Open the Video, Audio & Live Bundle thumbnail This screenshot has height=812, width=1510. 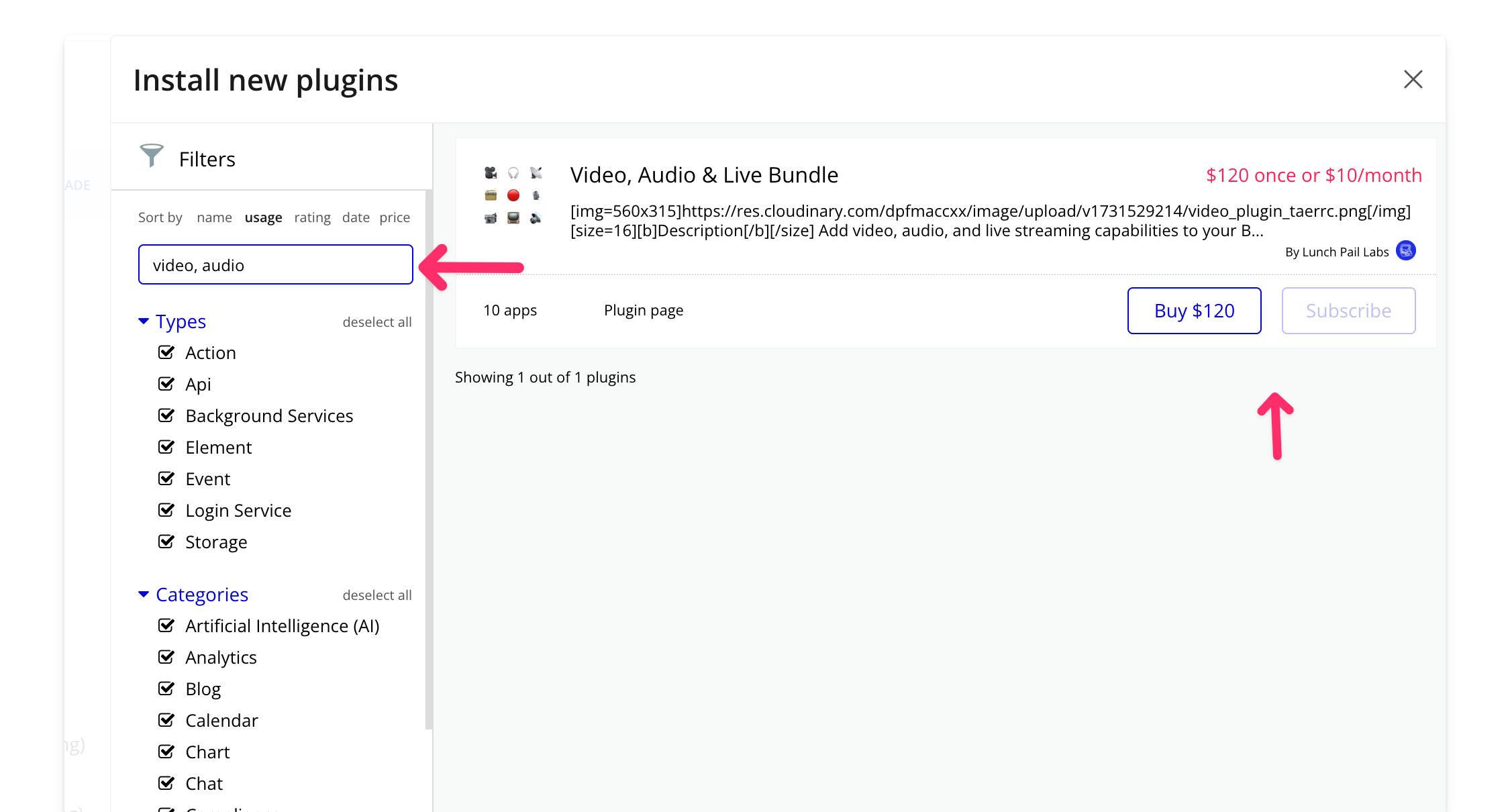point(513,195)
